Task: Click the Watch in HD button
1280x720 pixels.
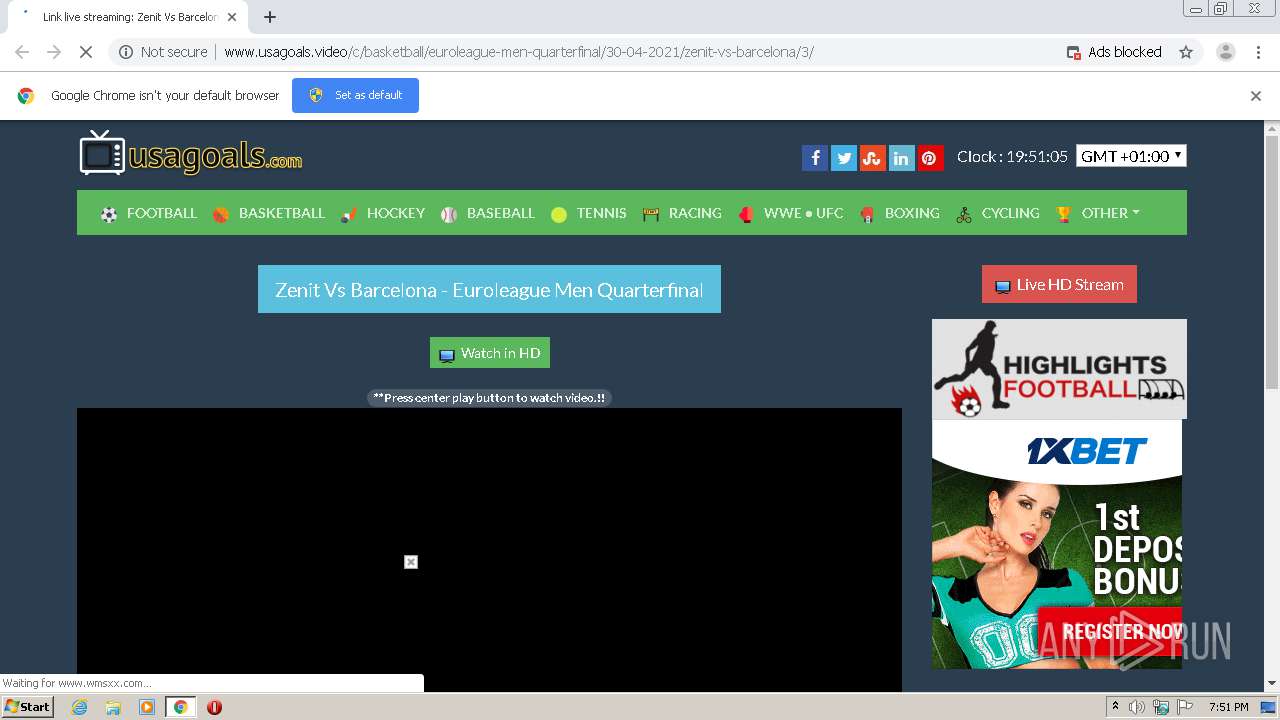Action: (490, 353)
